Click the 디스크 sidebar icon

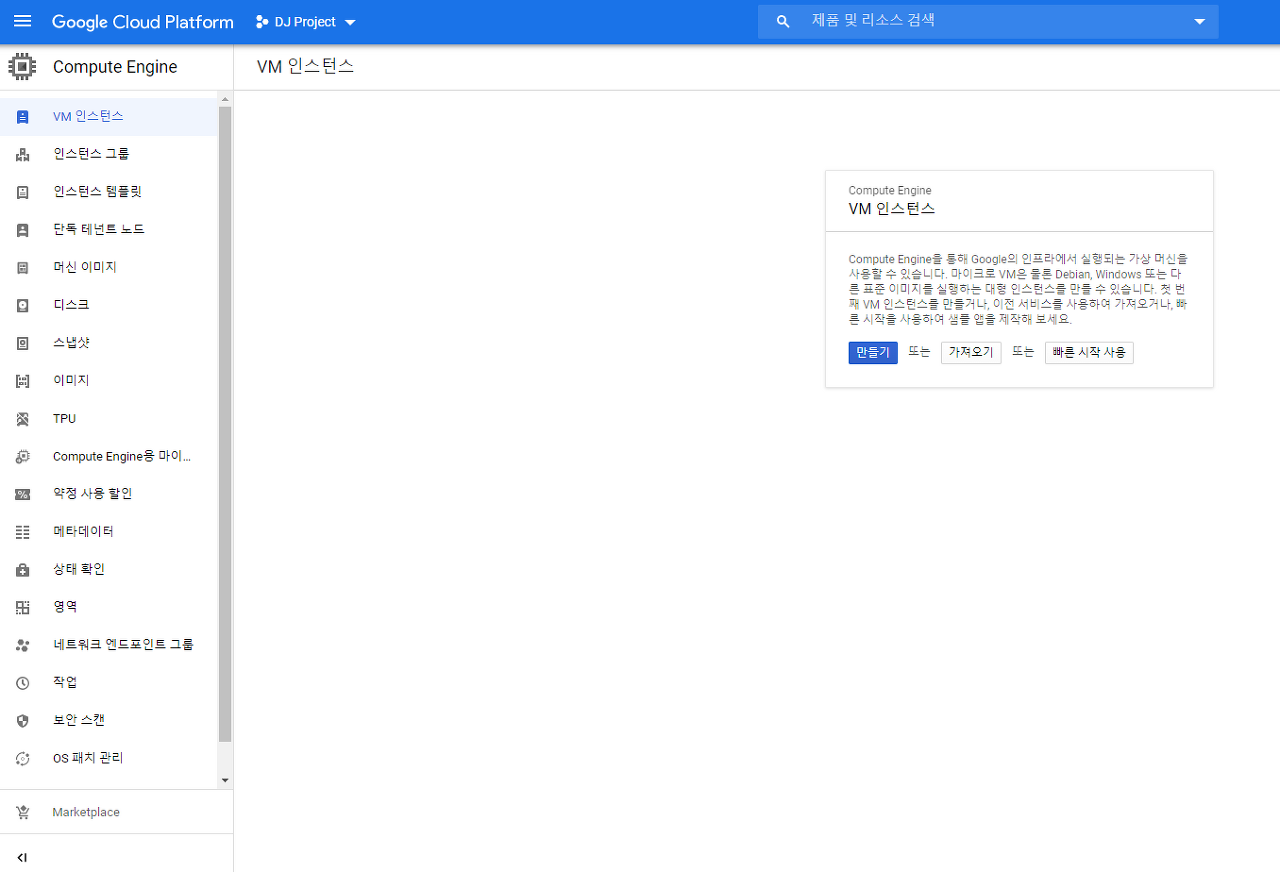pos(23,305)
